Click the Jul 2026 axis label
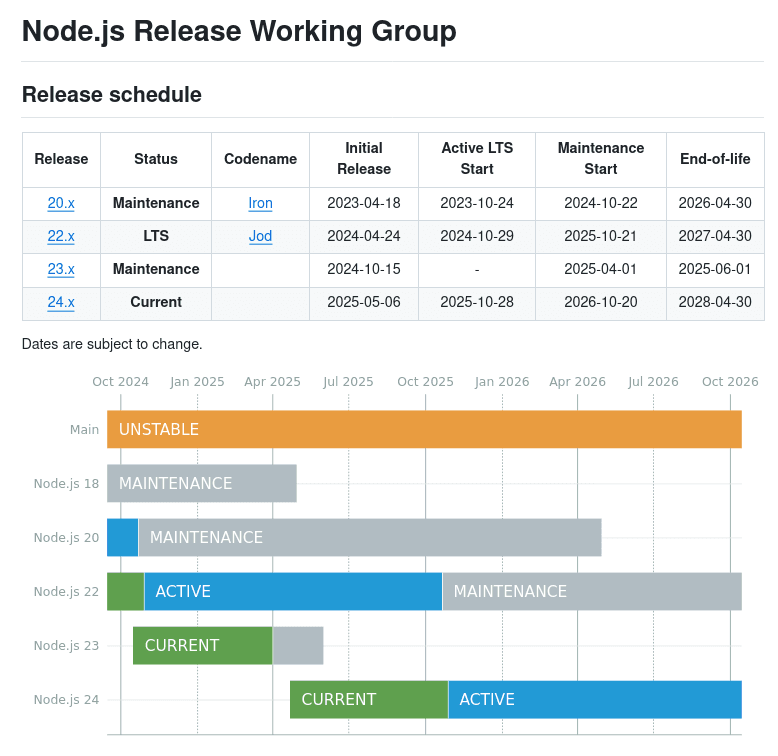 [x=653, y=381]
